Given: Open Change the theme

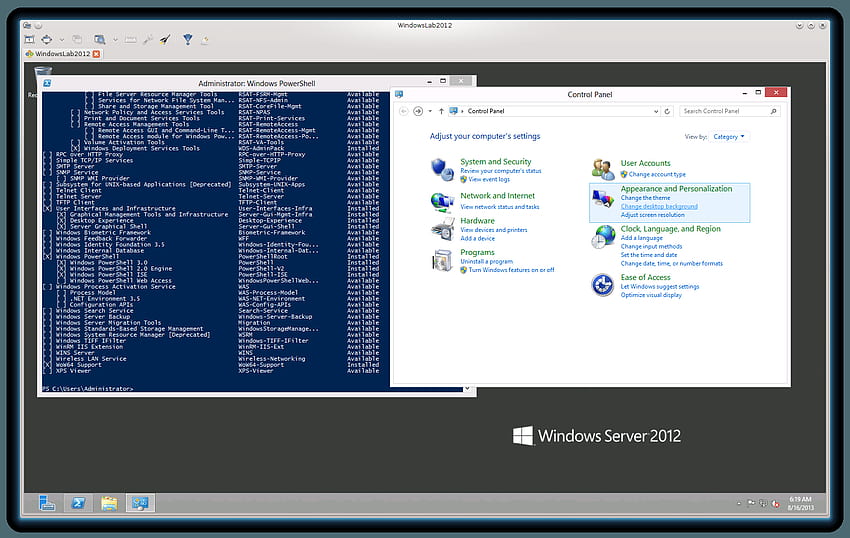Looking at the screenshot, I should pyautogui.click(x=645, y=198).
